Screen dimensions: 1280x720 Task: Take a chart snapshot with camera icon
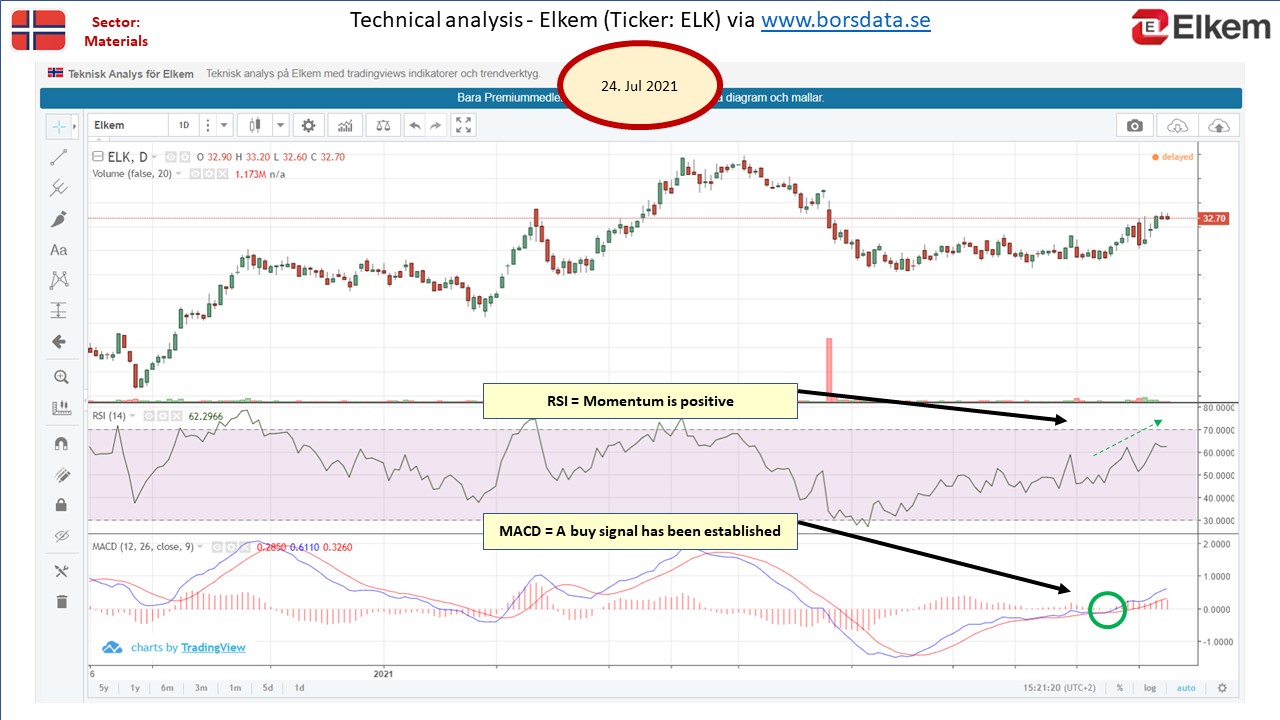tap(1134, 125)
